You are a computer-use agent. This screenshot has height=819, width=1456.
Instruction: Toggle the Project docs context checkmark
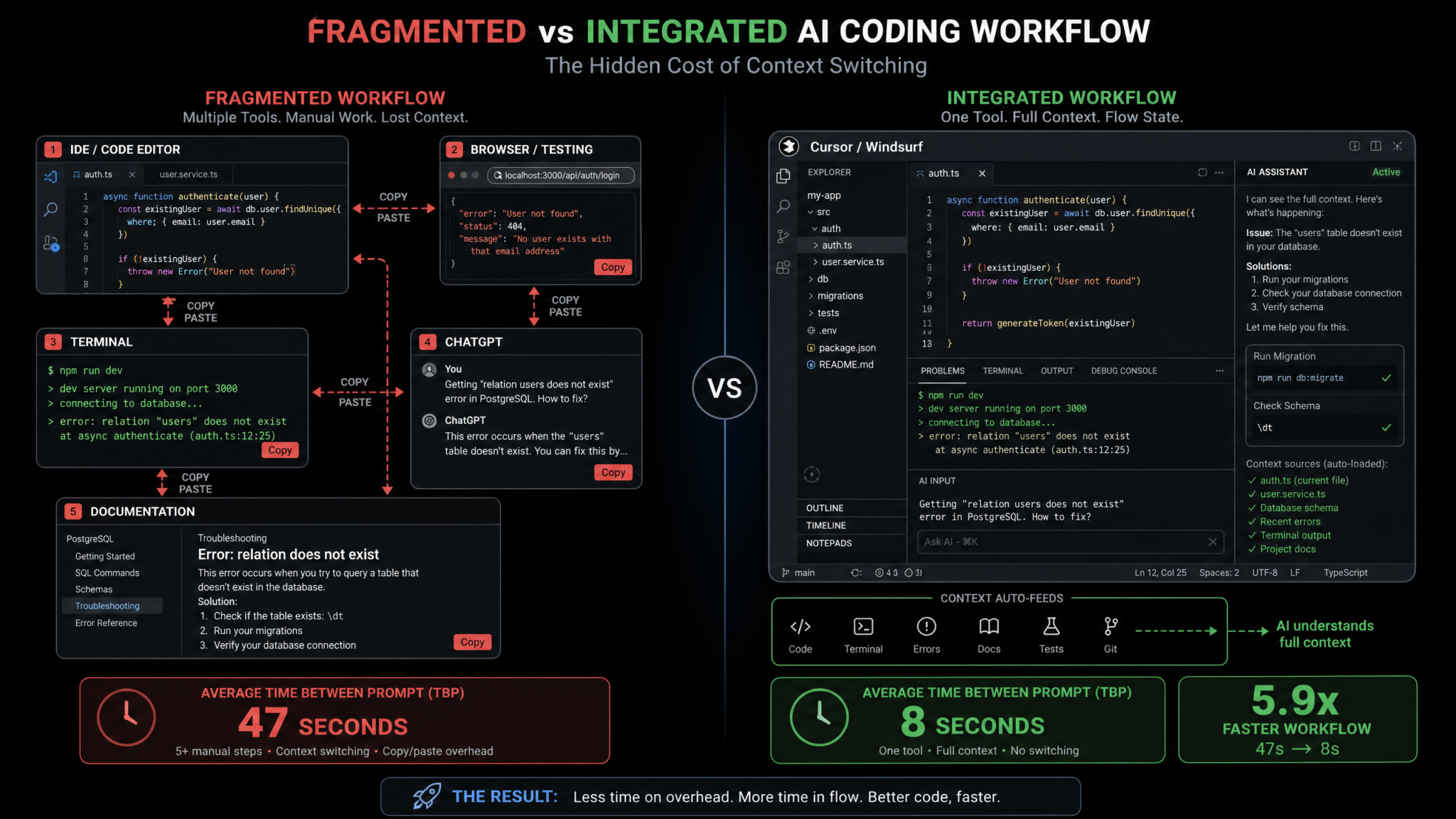(x=1252, y=549)
